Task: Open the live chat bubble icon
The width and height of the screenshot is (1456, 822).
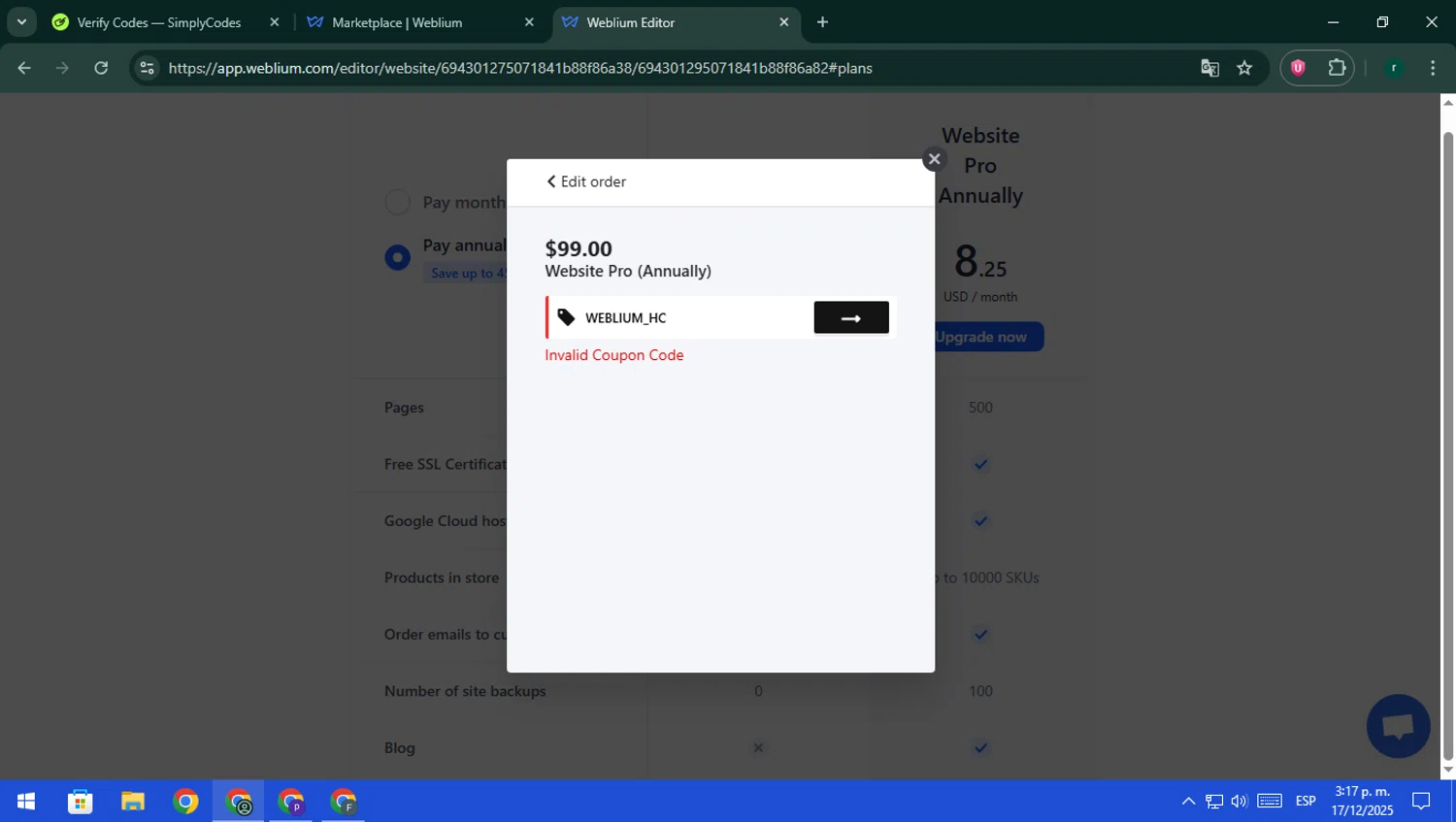Action: (x=1398, y=726)
